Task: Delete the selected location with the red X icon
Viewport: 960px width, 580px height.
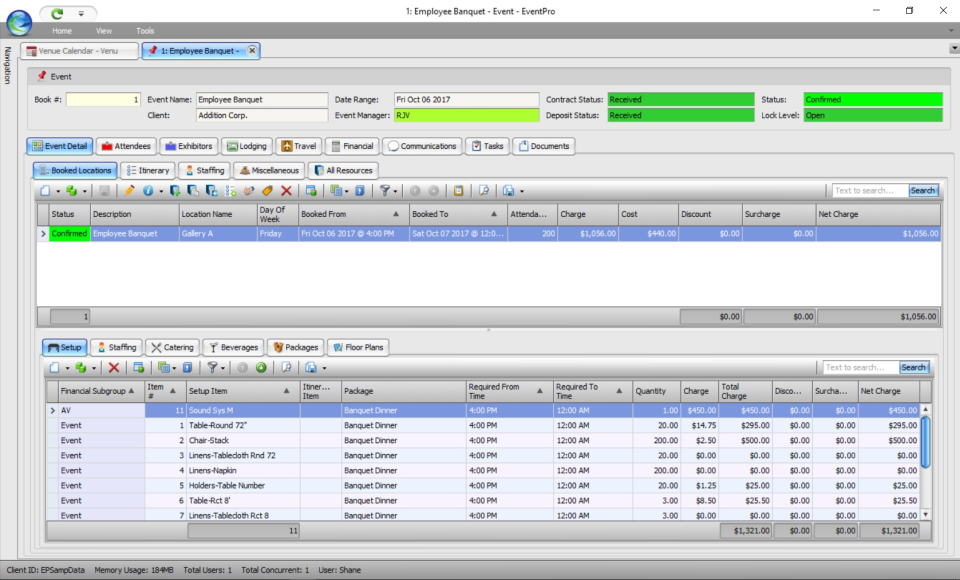Action: click(285, 190)
